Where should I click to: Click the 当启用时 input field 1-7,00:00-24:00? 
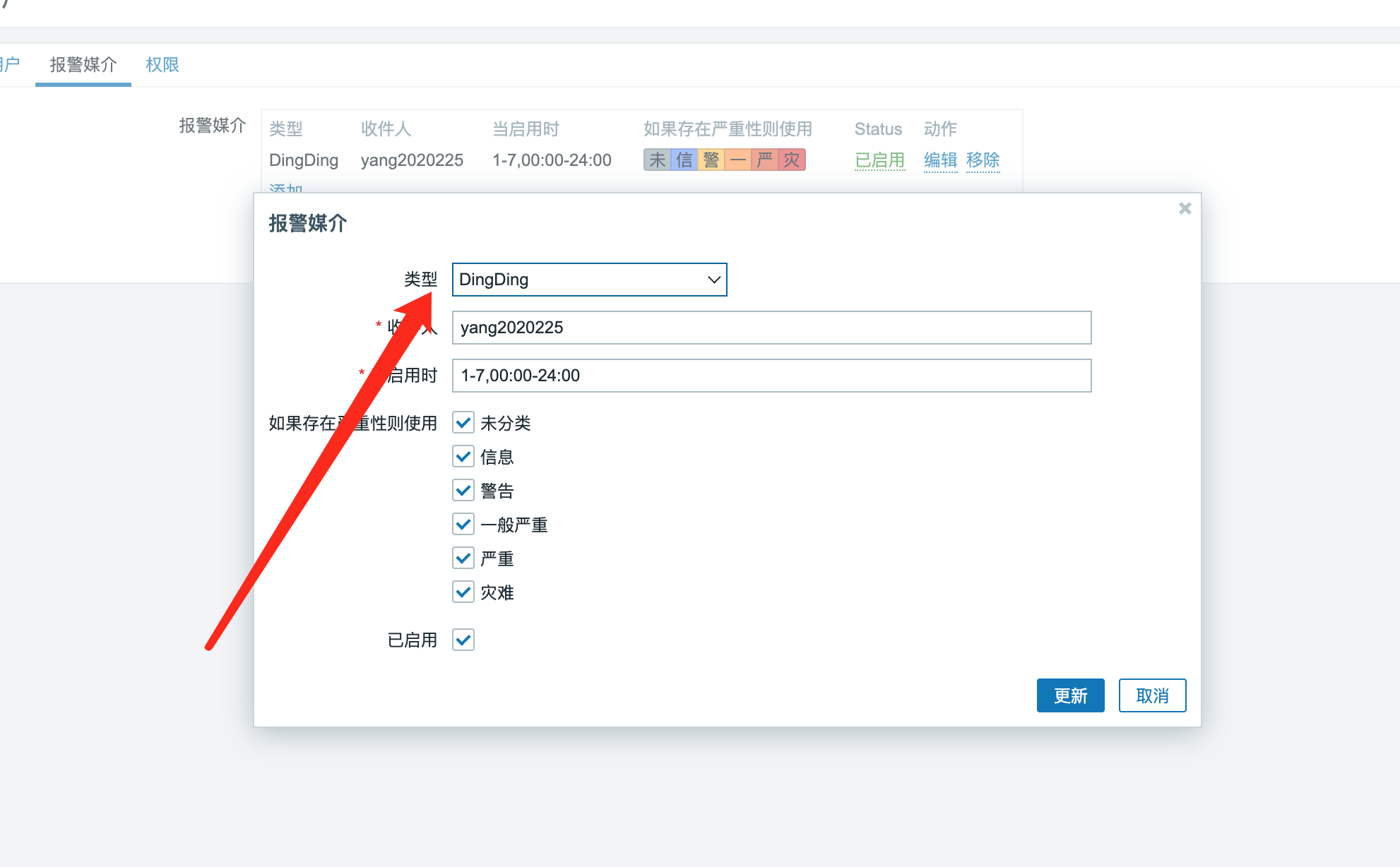(x=771, y=376)
